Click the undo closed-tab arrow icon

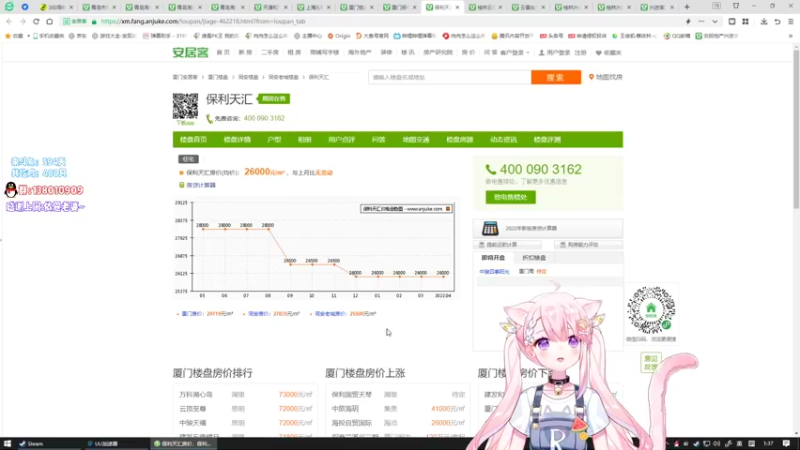click(x=777, y=21)
